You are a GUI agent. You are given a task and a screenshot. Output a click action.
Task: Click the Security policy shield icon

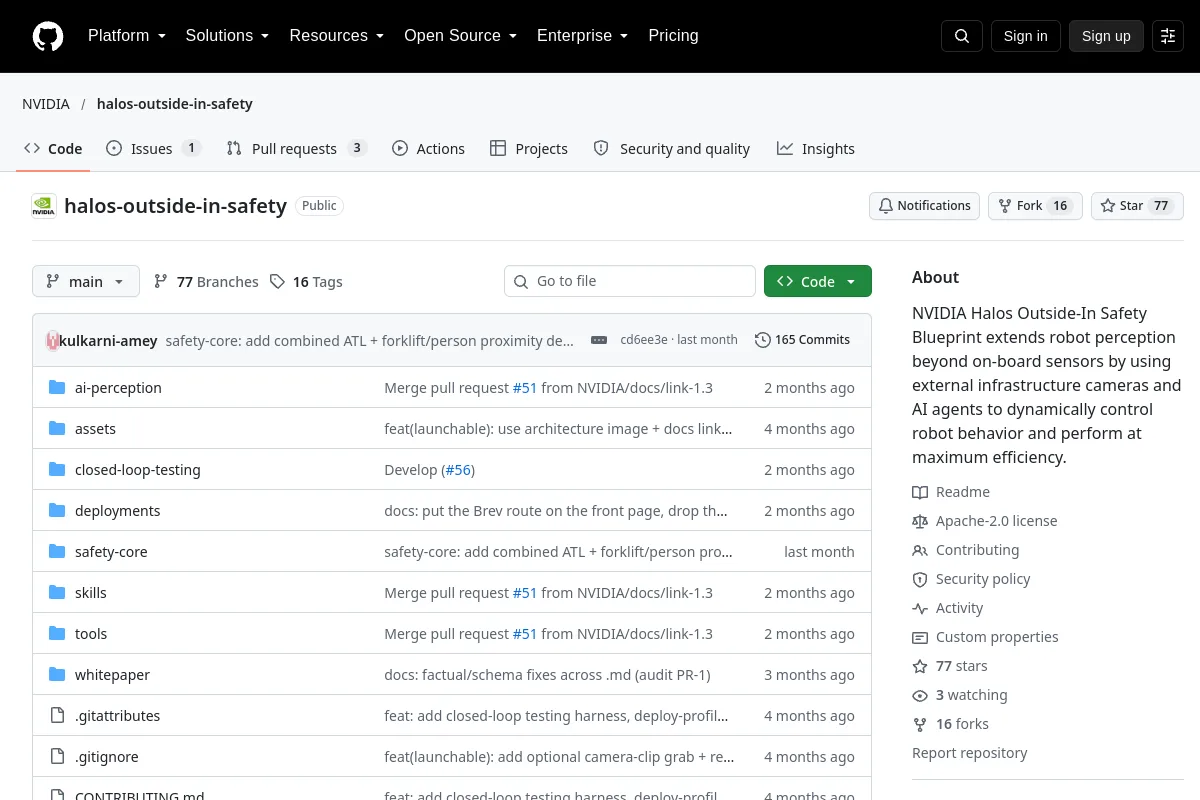tap(920, 579)
